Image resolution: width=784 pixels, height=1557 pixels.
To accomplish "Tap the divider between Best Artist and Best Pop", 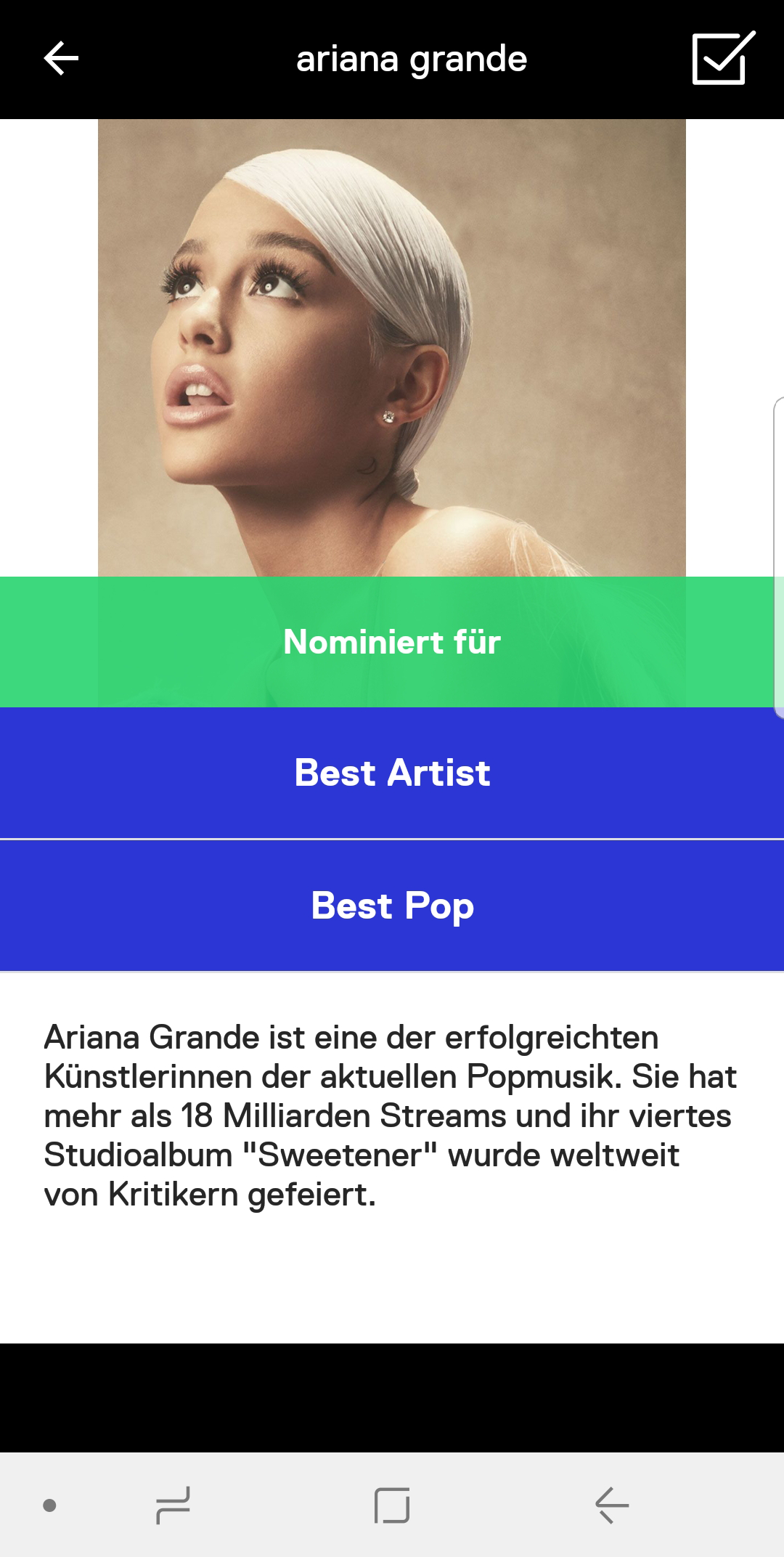I will click(x=392, y=840).
